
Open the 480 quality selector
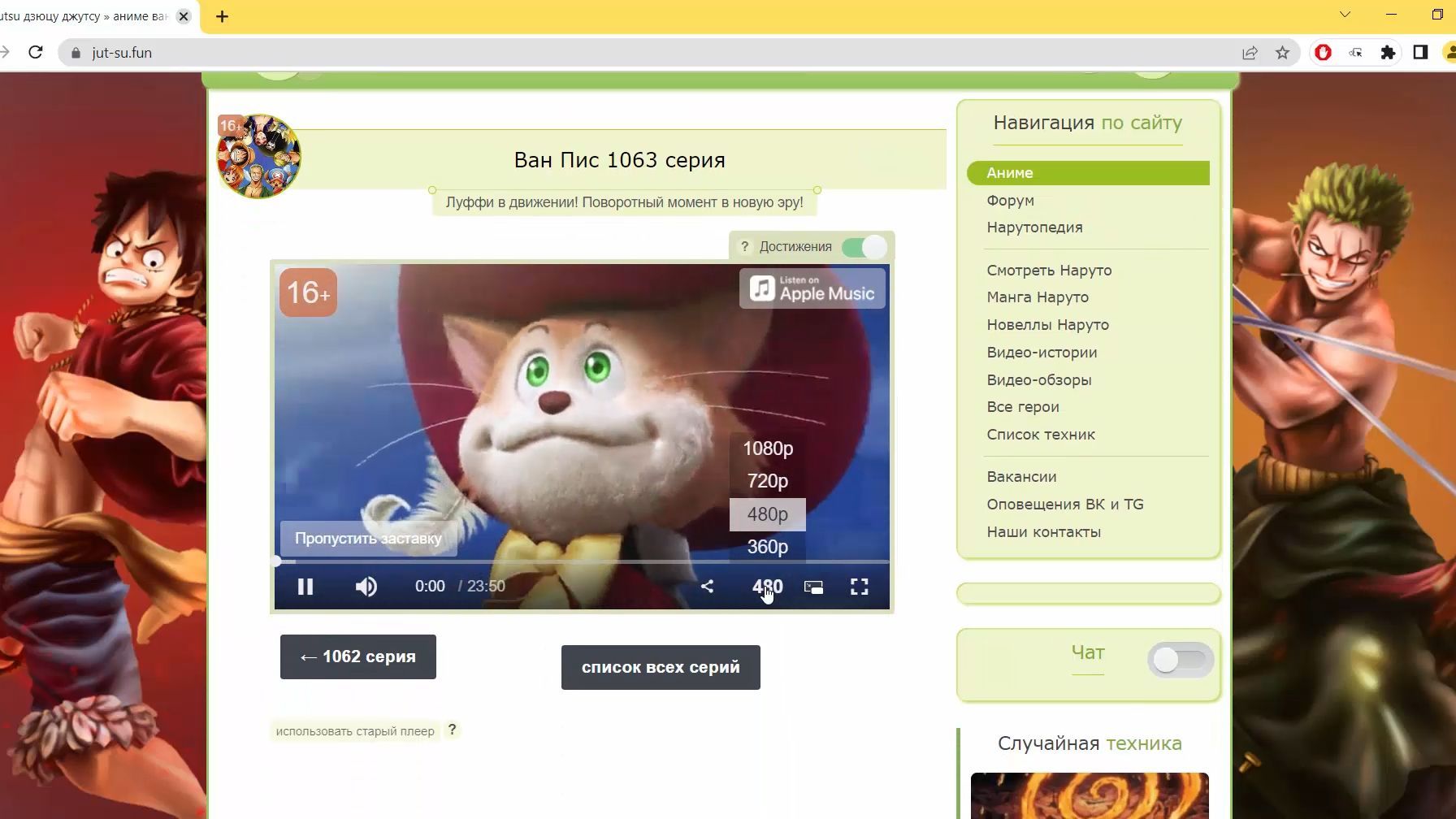767,587
